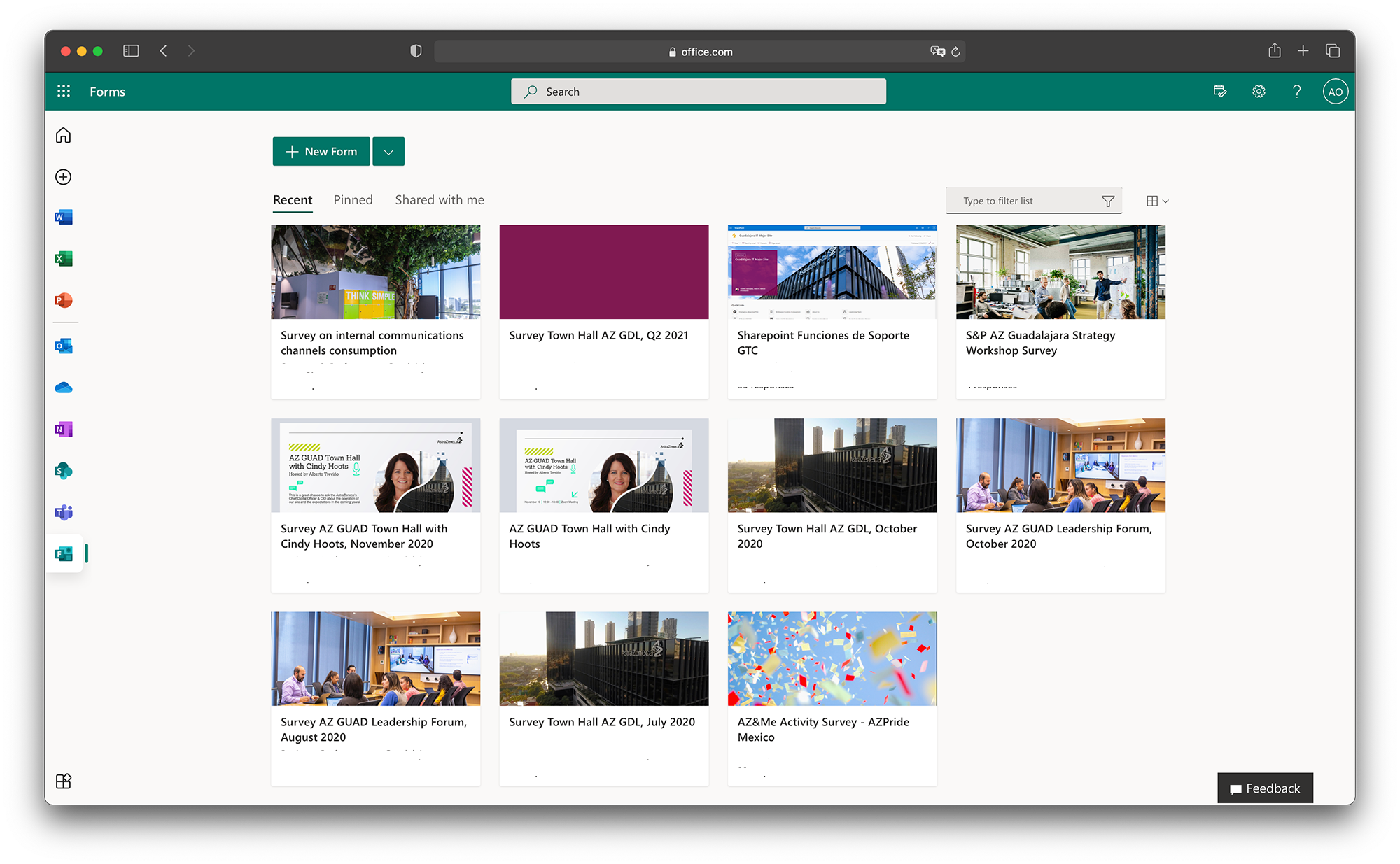Open SharePoint from the sidebar
The width and height of the screenshot is (1400, 864).
pyautogui.click(x=64, y=471)
